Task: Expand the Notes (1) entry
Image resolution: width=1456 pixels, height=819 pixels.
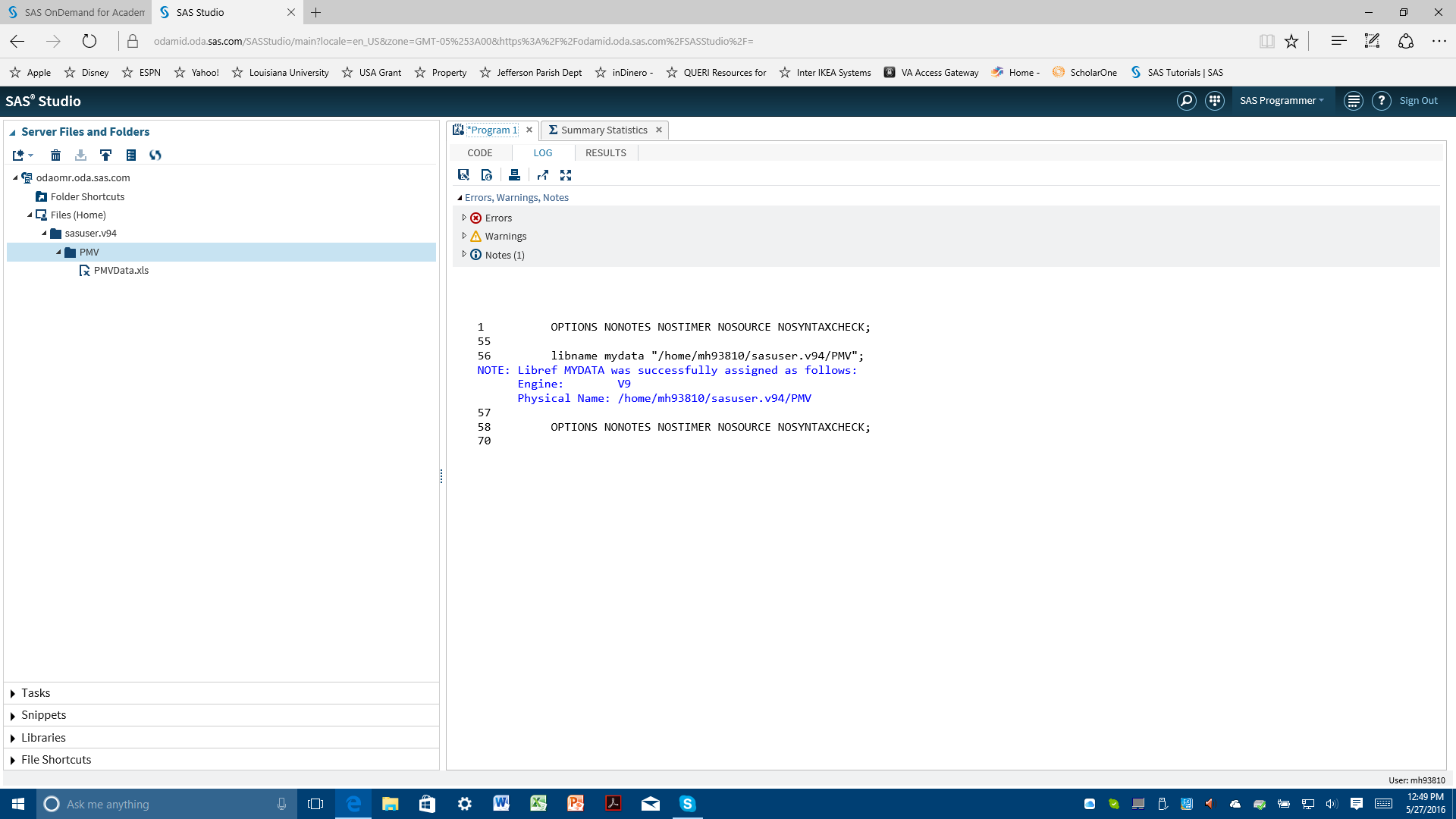Action: coord(464,255)
